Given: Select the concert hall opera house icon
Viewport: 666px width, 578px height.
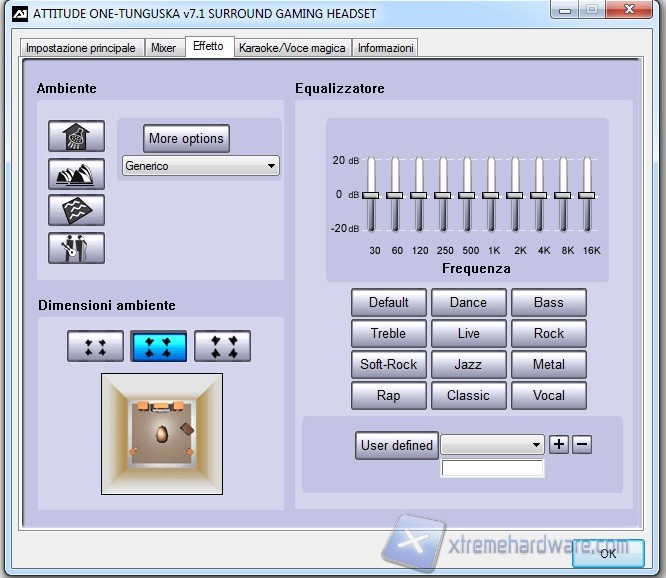Looking at the screenshot, I should 76,174.
